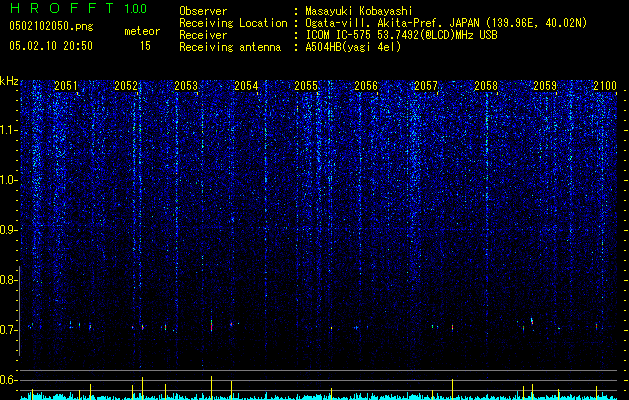Image resolution: width=629 pixels, height=400 pixels.
Task: Click the 2056 time axis marker
Action: [x=366, y=86]
